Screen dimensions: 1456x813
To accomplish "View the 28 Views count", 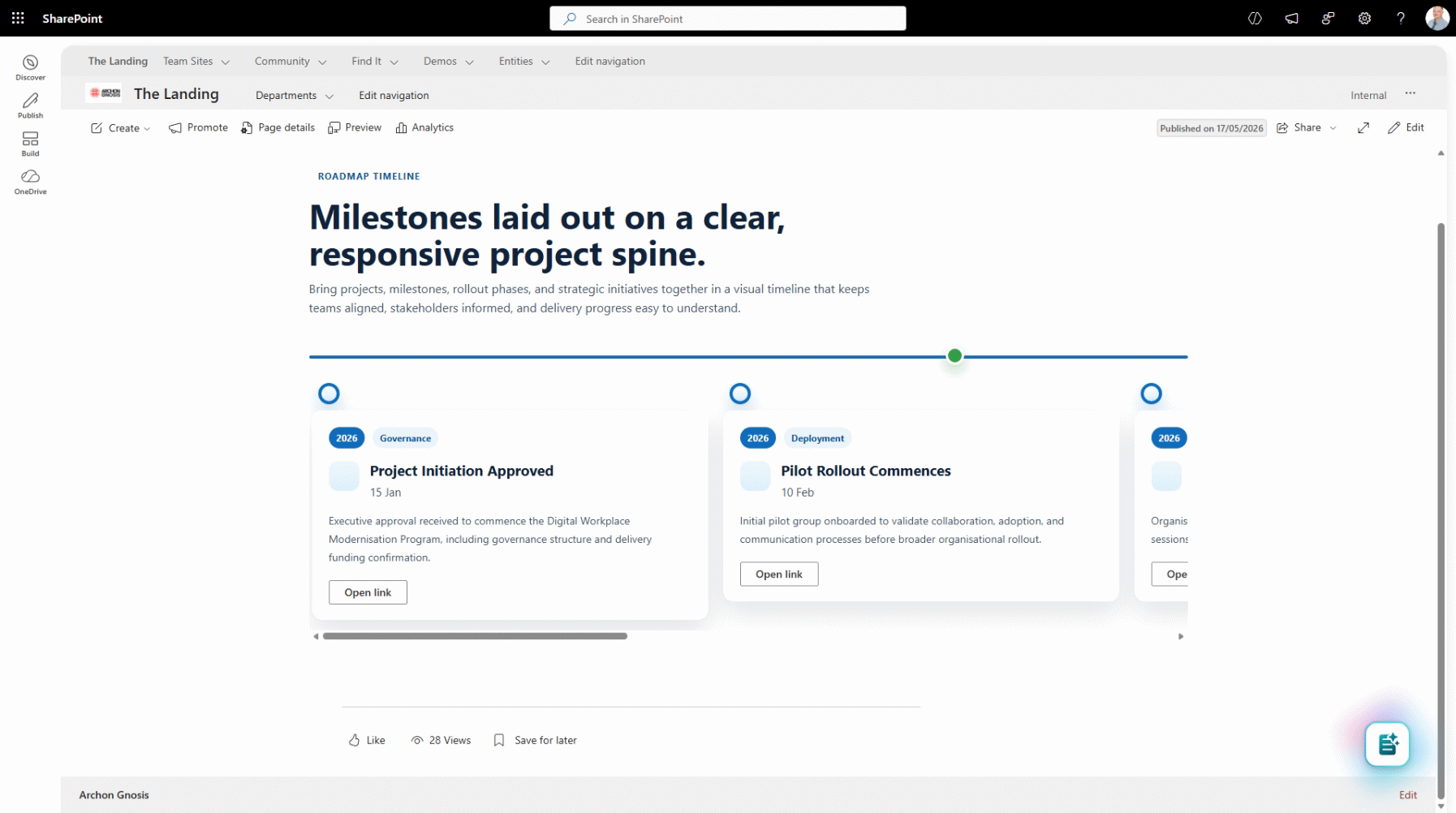I will pyautogui.click(x=441, y=740).
